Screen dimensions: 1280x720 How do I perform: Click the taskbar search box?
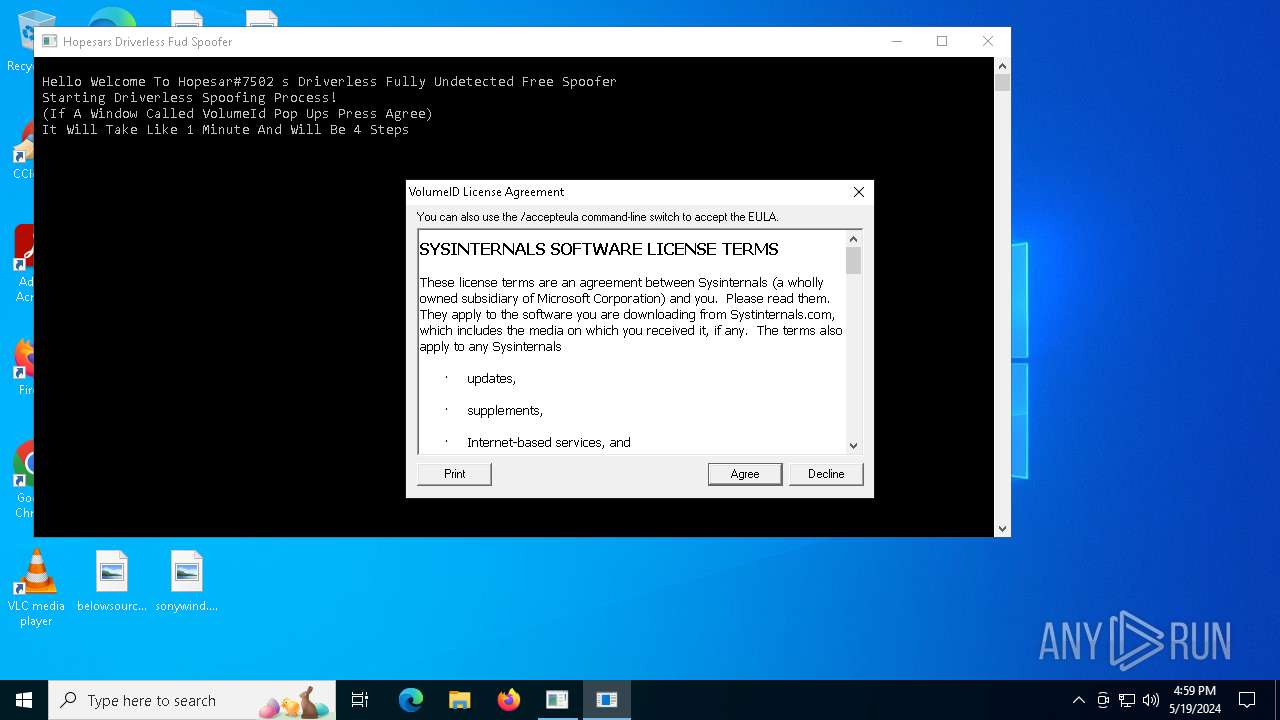192,700
